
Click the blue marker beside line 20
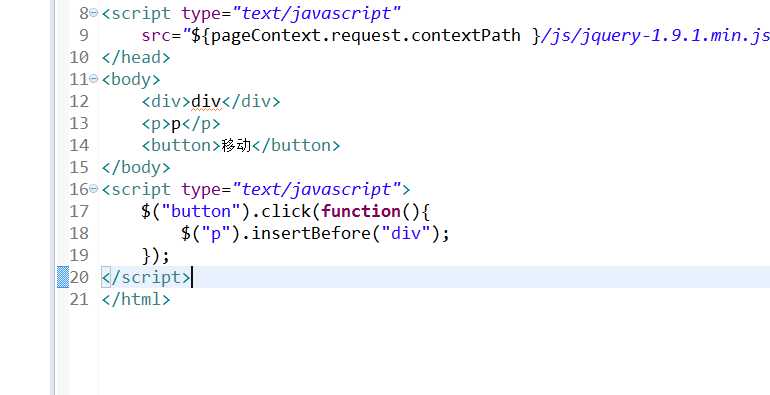pyautogui.click(x=63, y=277)
